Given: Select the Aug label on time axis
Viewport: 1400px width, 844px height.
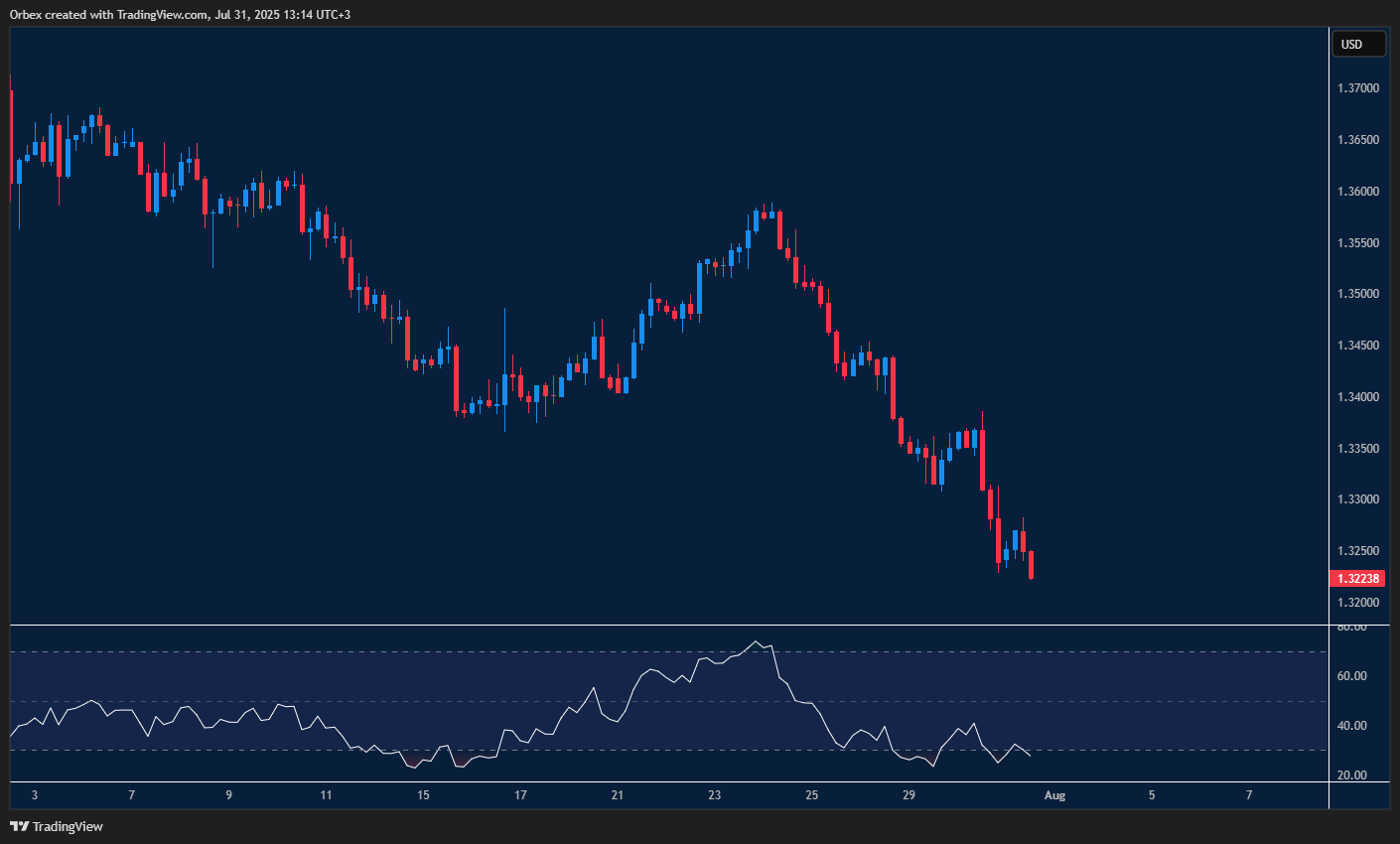Looking at the screenshot, I should (x=1054, y=795).
